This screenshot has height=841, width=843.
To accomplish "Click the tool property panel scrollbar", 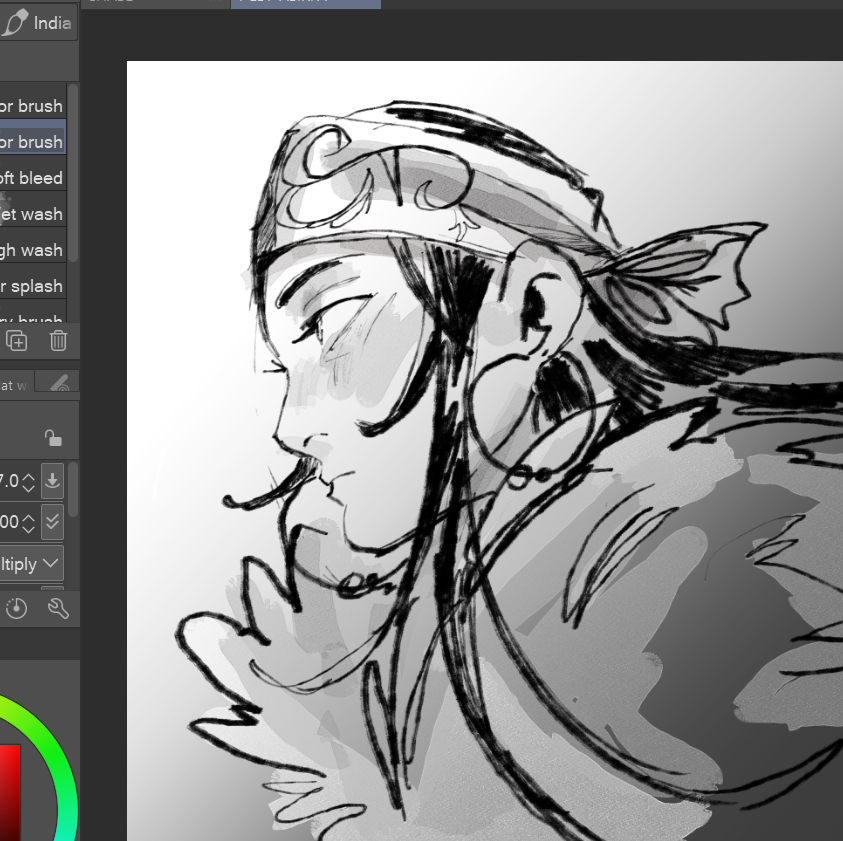I will click(x=74, y=489).
